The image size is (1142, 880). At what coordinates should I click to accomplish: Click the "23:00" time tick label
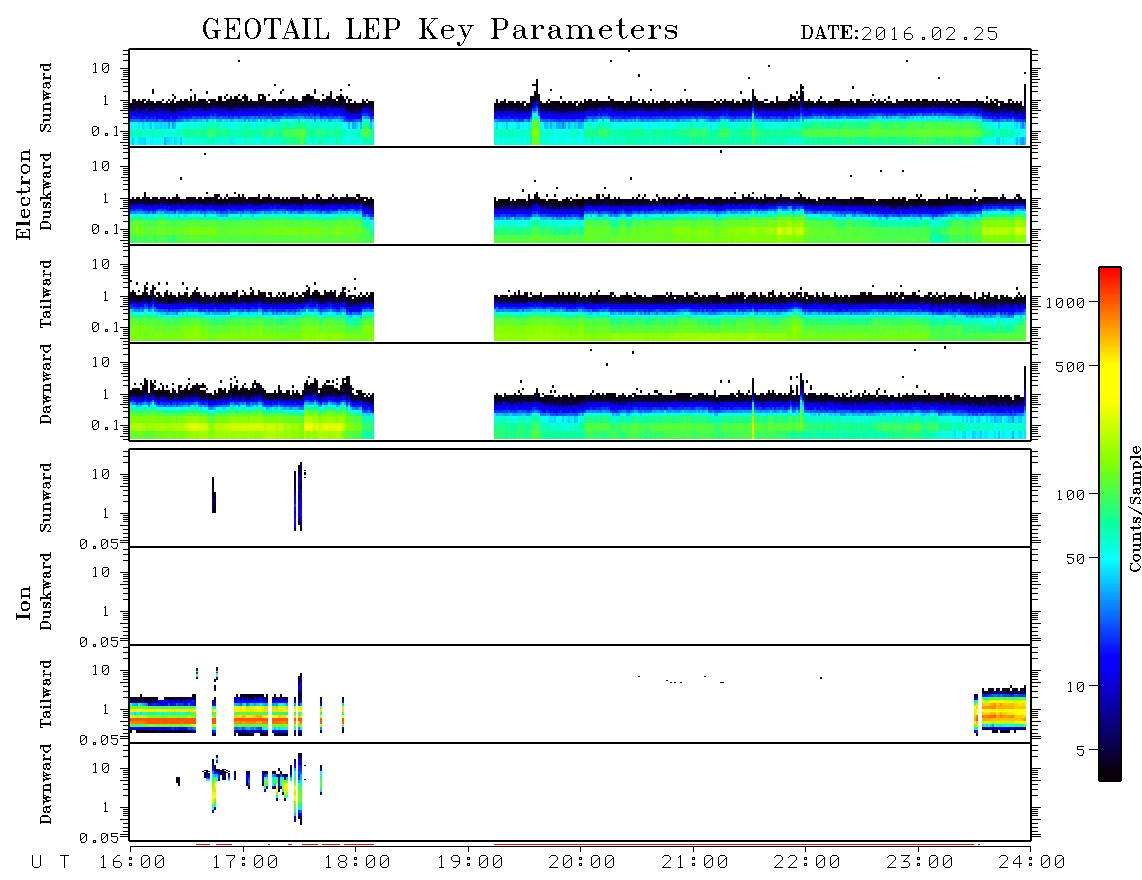click(920, 863)
